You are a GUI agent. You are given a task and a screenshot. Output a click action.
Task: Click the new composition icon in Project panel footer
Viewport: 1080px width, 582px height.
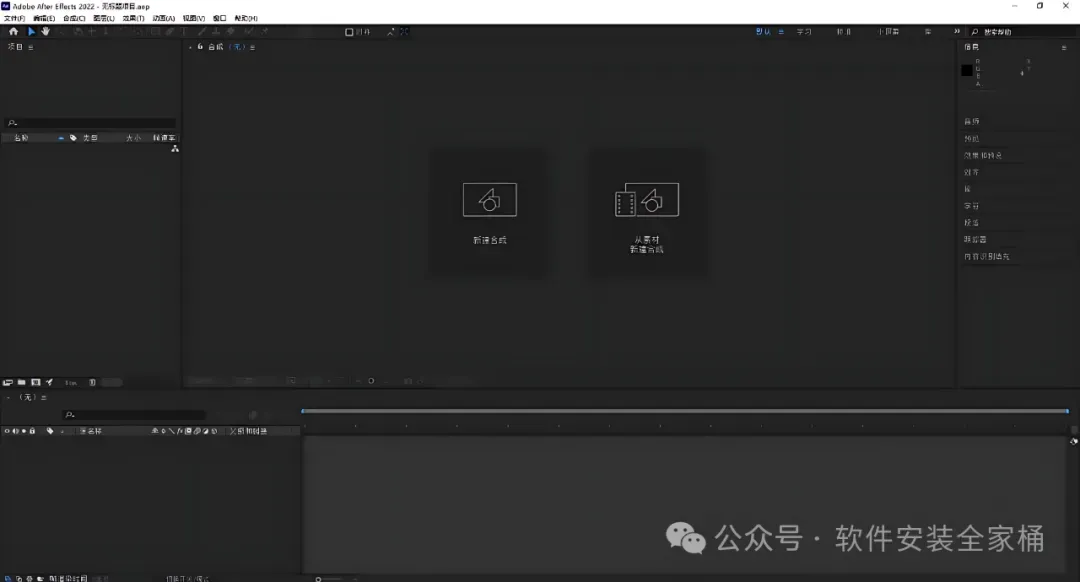tap(36, 382)
